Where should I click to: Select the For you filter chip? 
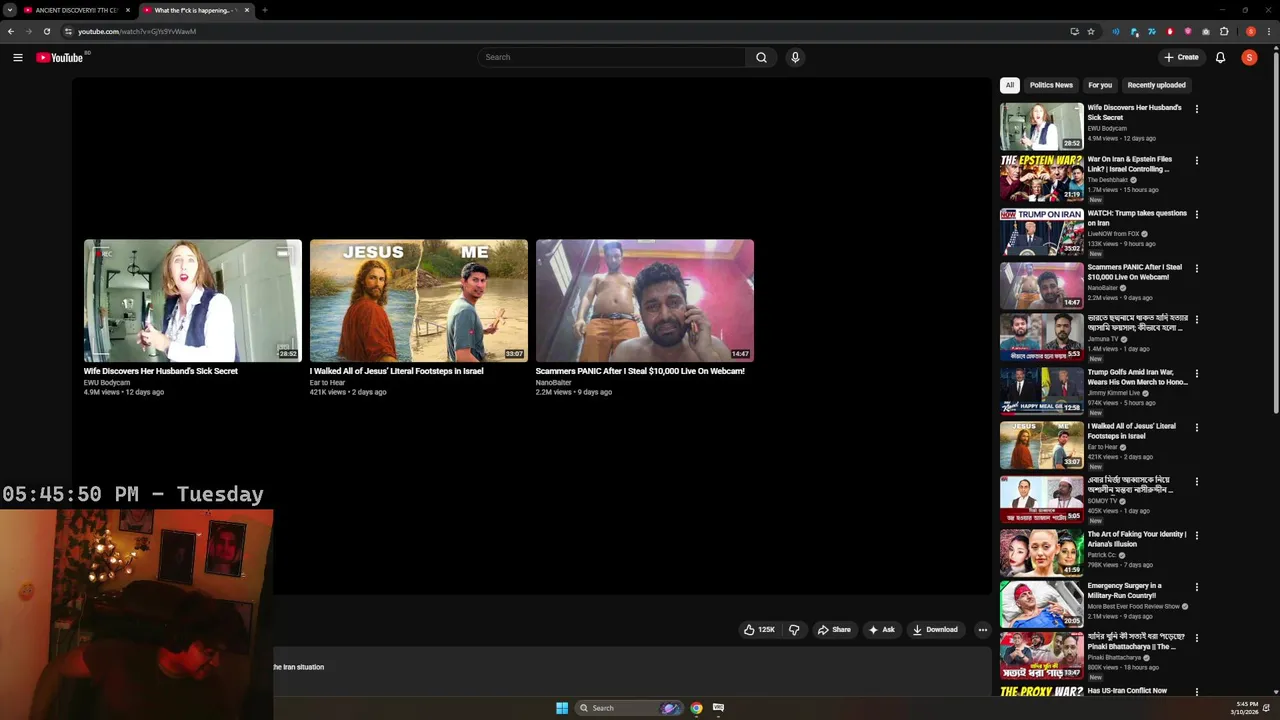coord(1100,85)
